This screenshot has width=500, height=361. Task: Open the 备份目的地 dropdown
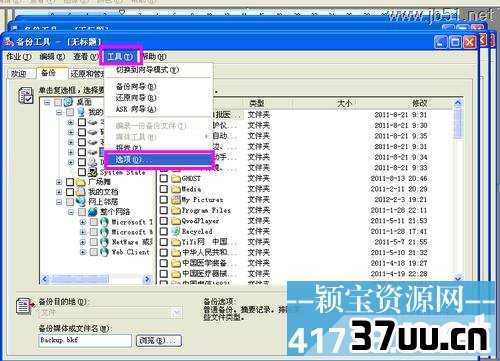point(177,313)
